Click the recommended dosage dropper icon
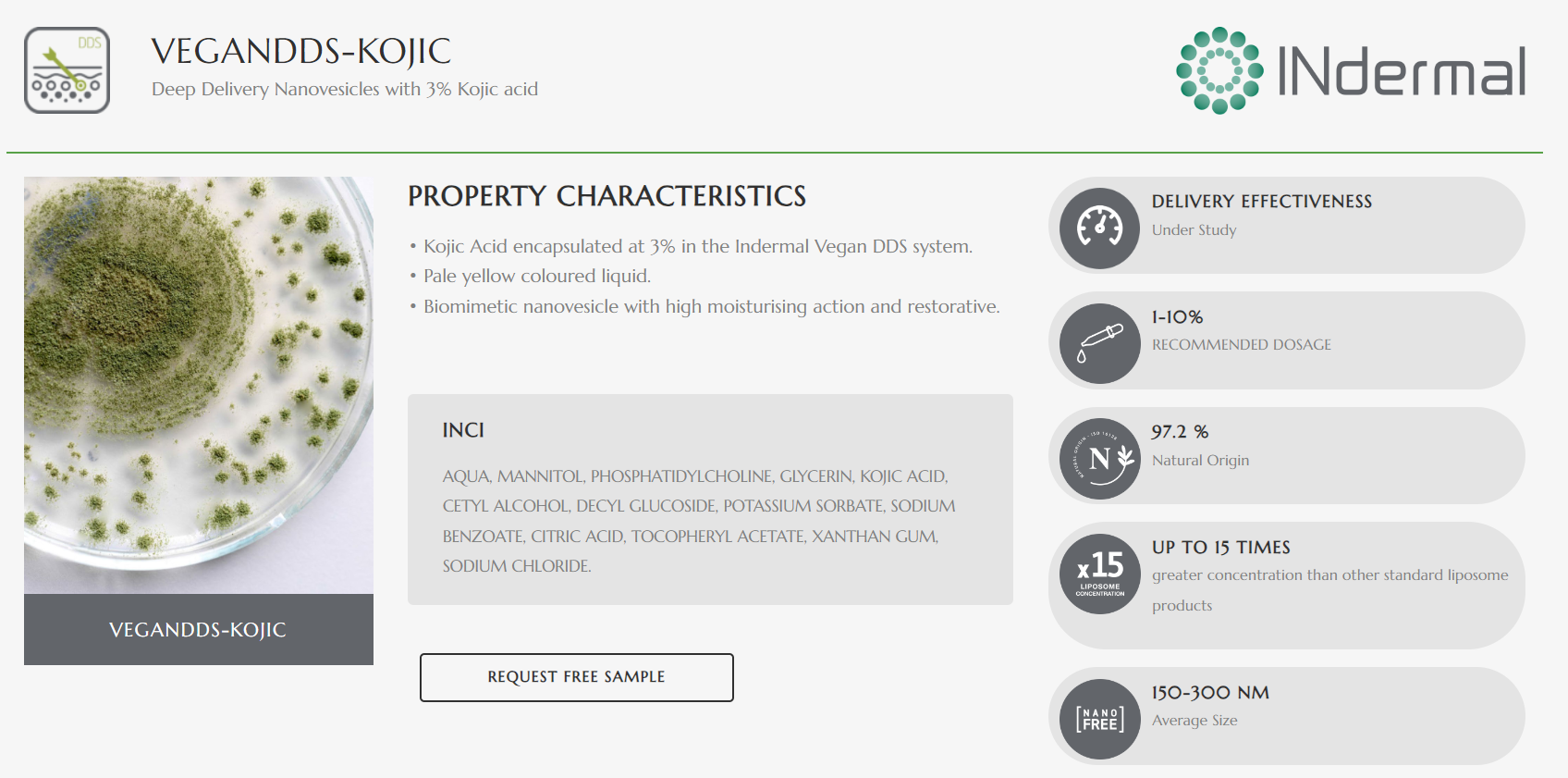1568x778 pixels. click(x=1099, y=343)
